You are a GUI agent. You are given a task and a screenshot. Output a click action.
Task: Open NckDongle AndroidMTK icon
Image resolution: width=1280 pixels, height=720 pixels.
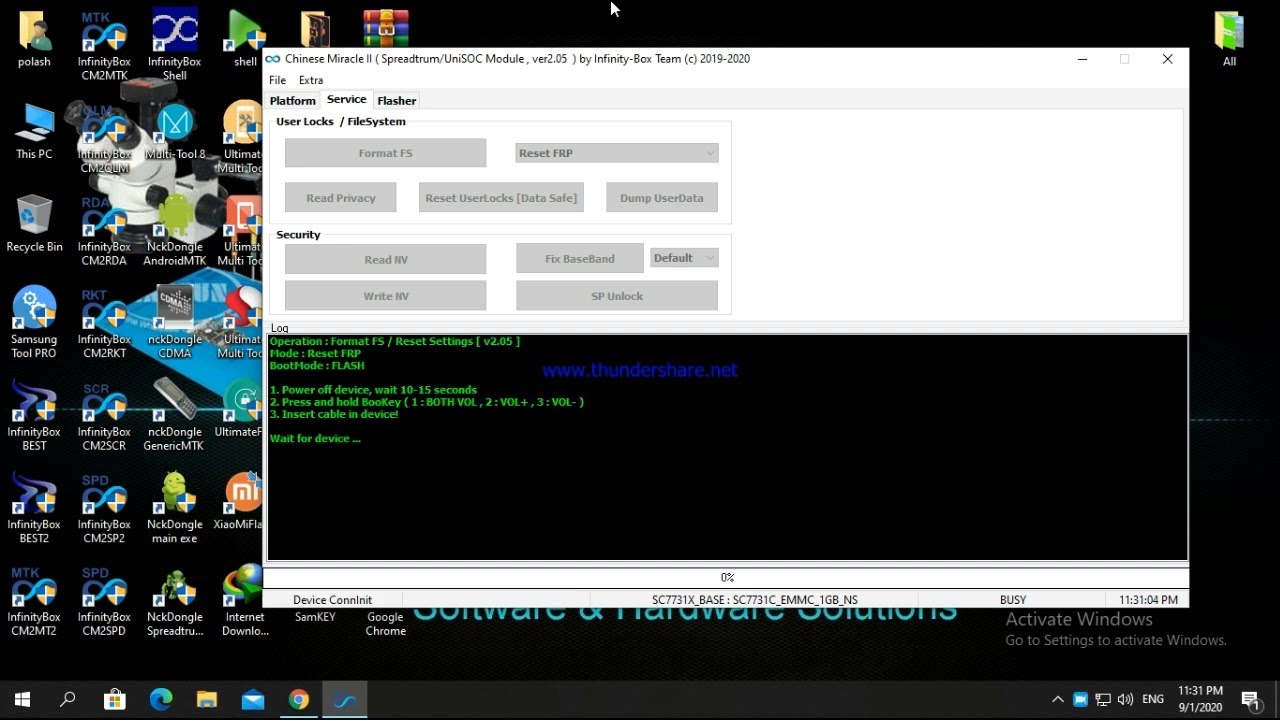click(x=174, y=231)
